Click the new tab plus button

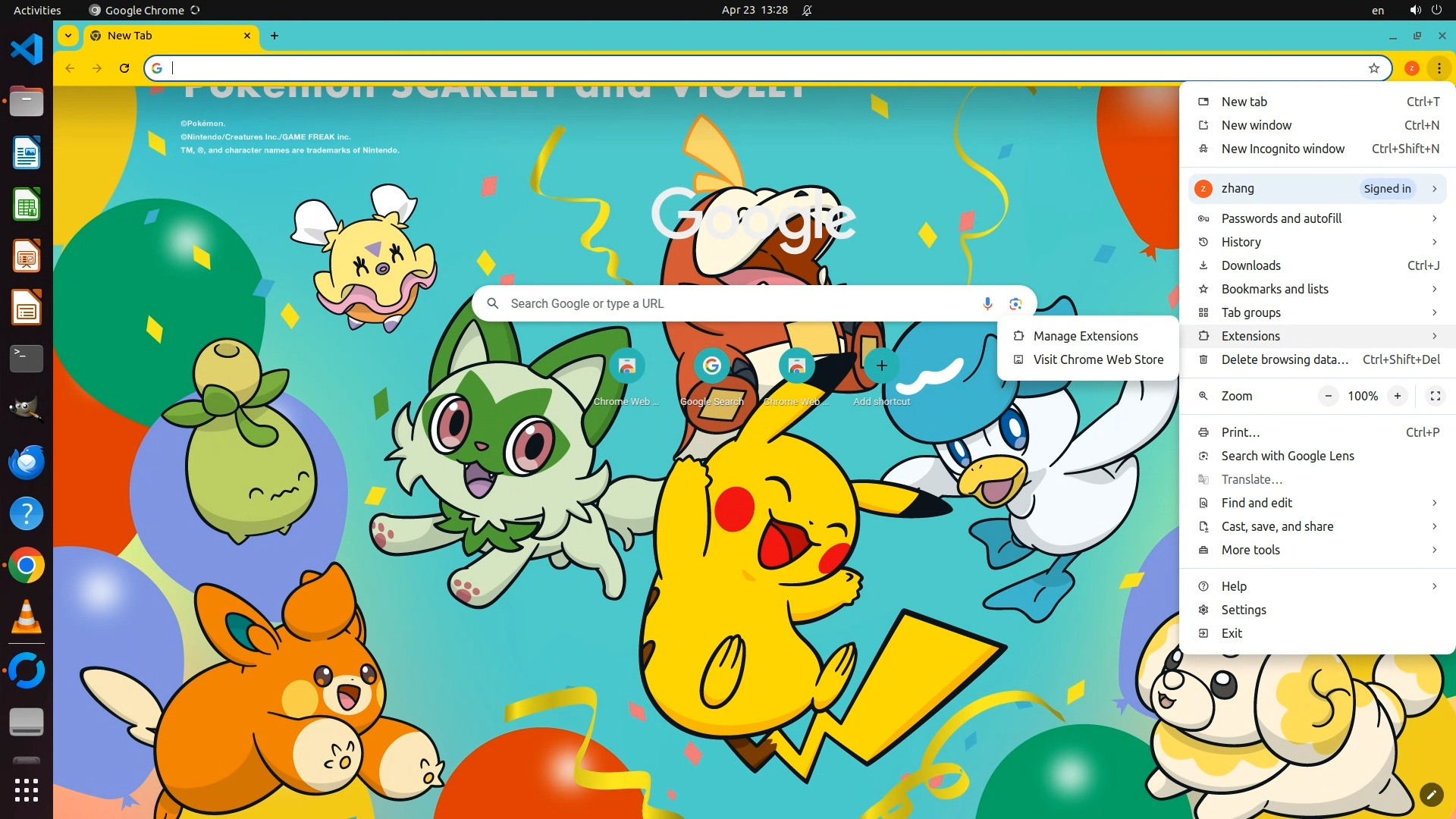click(x=275, y=36)
